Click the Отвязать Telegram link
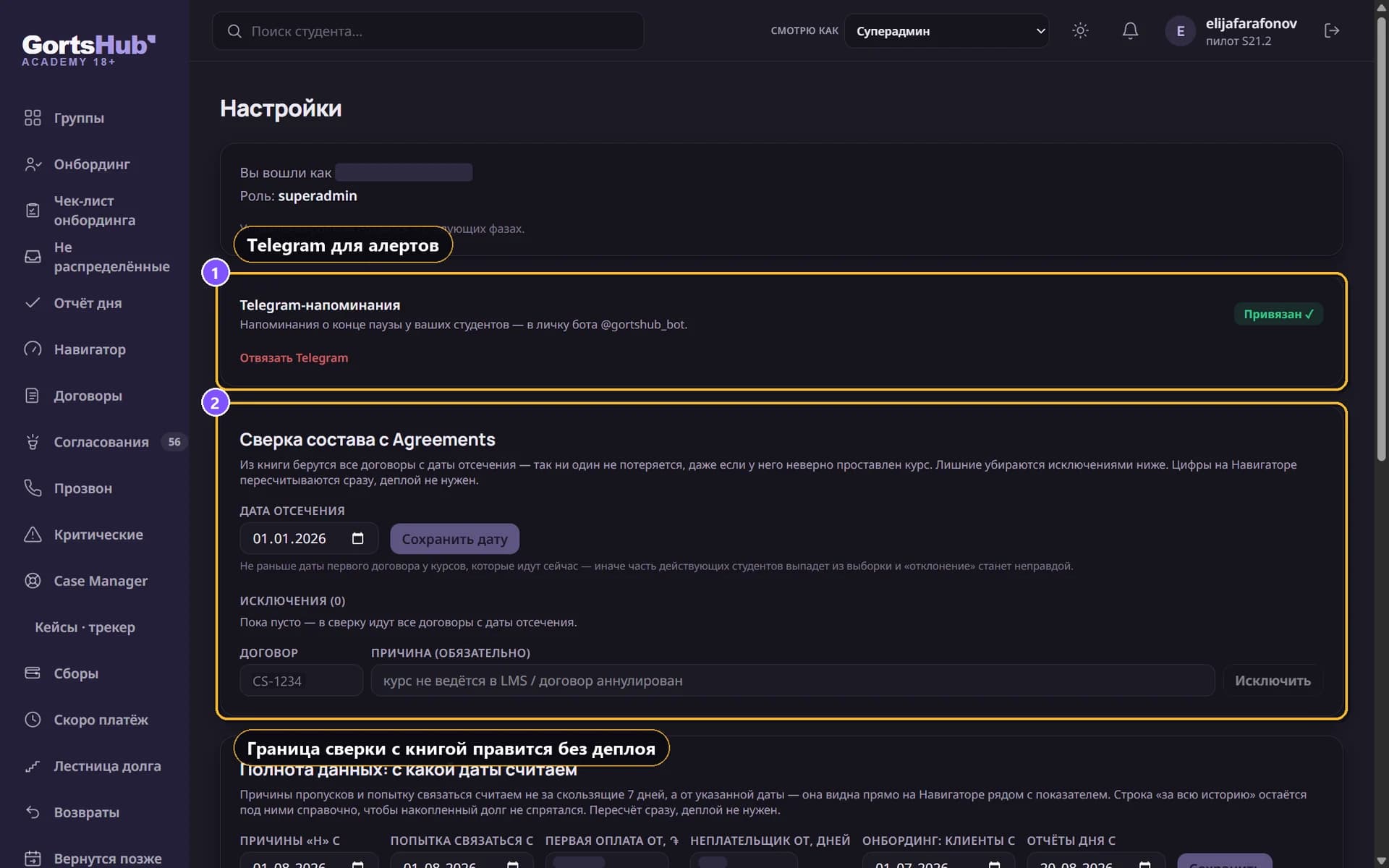Screen dimensions: 1389x868 pyautogui.click(x=294, y=358)
